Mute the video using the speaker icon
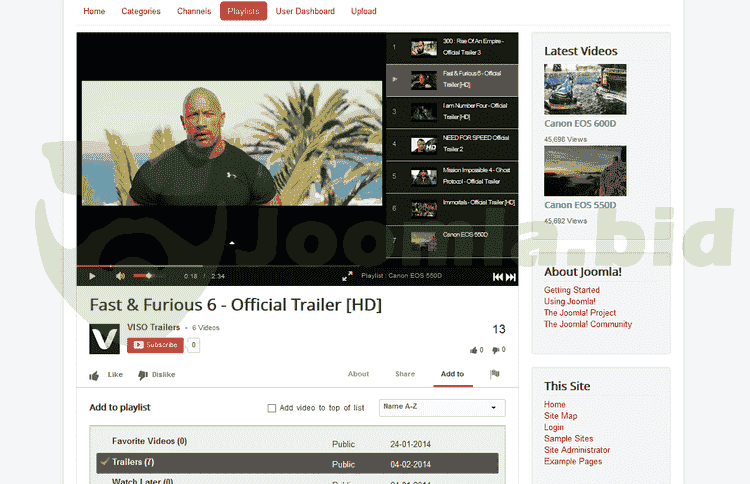The image size is (750, 484). point(120,276)
